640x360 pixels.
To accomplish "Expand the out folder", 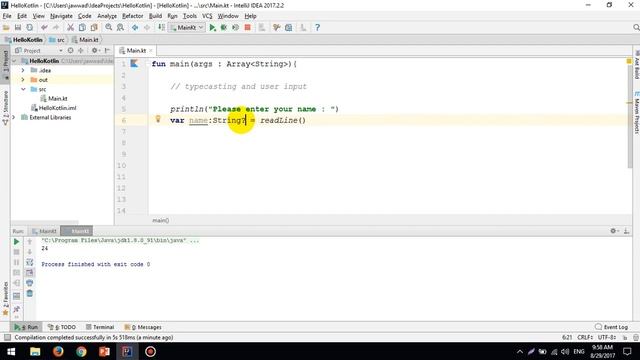I will (x=23, y=80).
